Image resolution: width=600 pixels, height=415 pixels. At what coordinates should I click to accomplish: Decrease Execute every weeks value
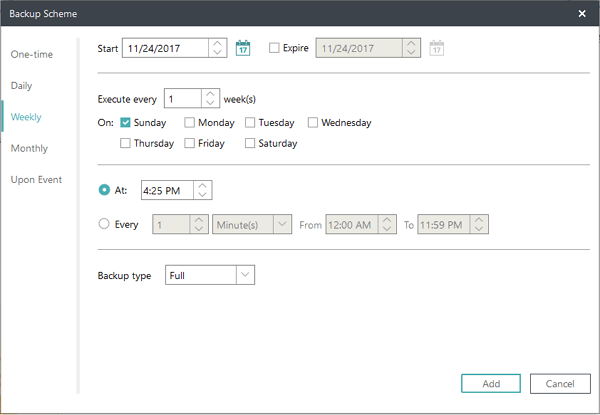[x=210, y=103]
